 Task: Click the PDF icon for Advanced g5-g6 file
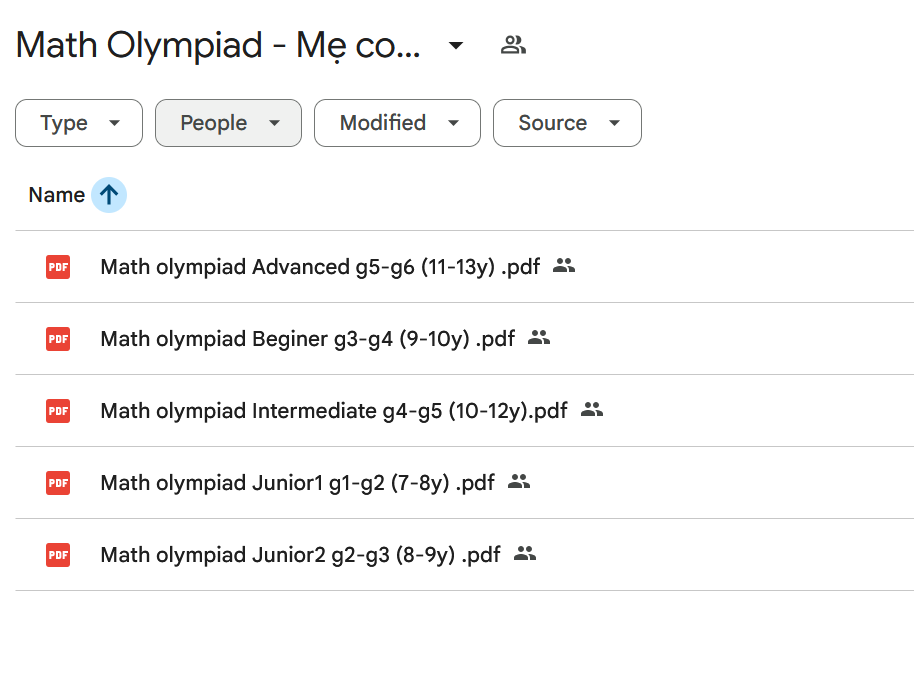[58, 267]
